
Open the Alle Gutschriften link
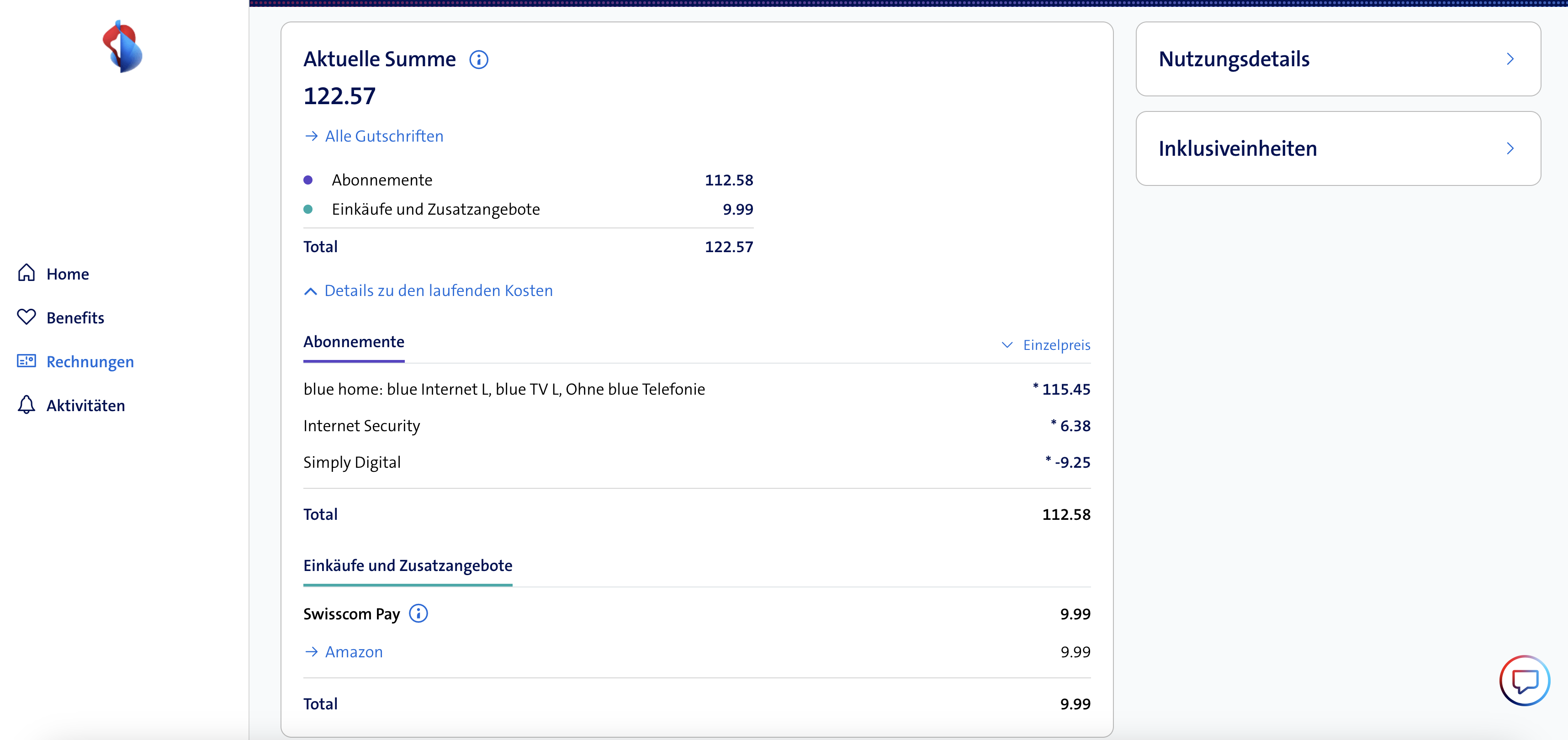(383, 136)
